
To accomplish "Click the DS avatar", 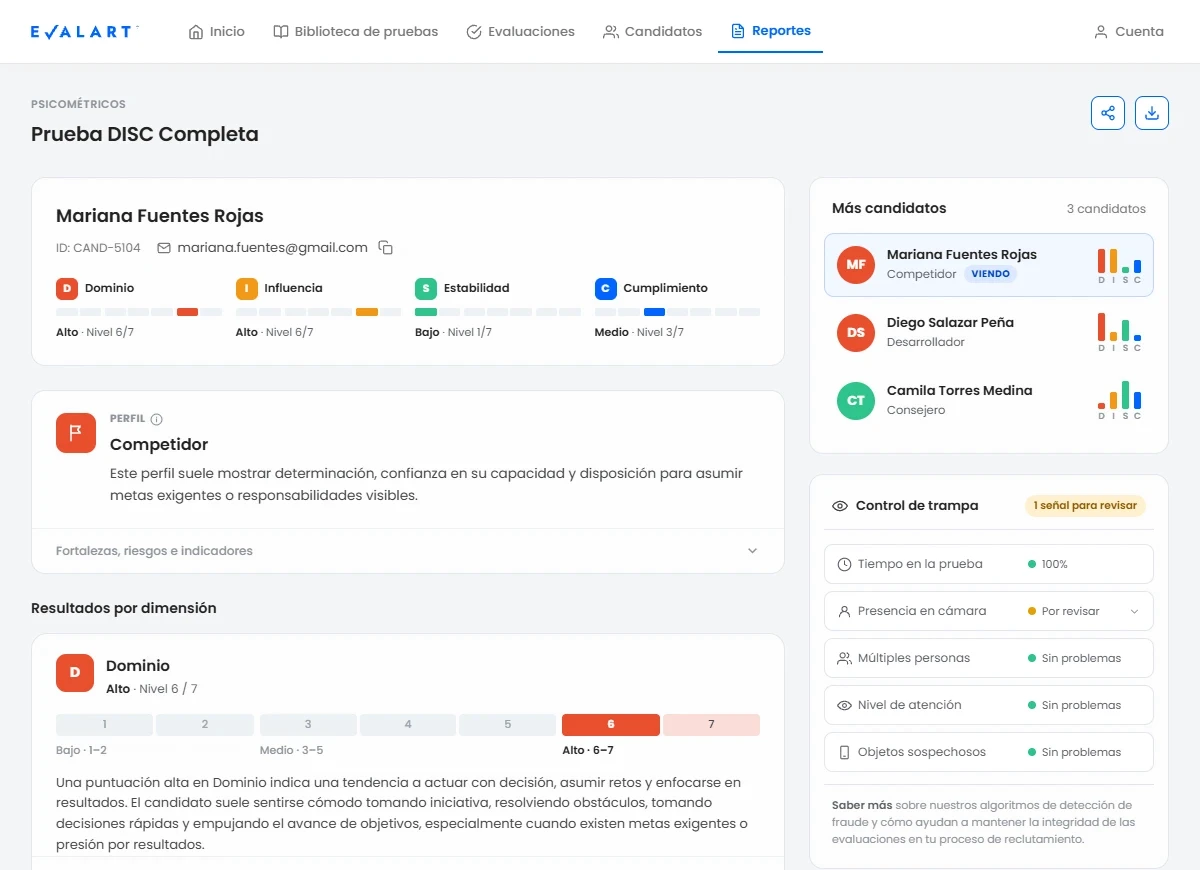I will 856,332.
